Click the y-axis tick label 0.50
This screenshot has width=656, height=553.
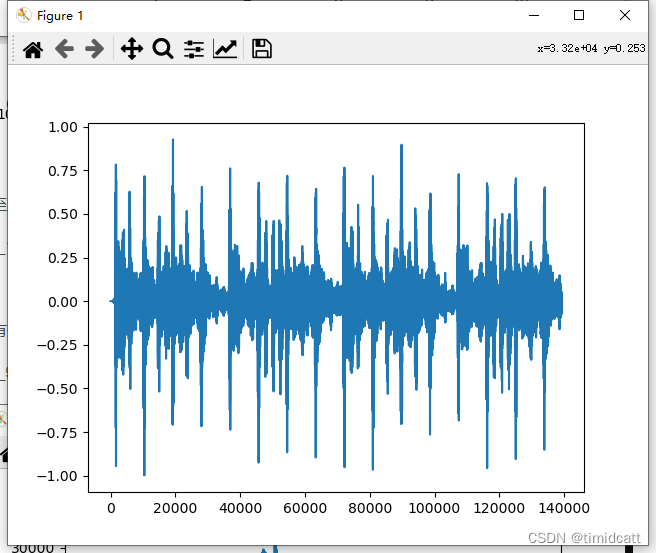[x=63, y=214]
